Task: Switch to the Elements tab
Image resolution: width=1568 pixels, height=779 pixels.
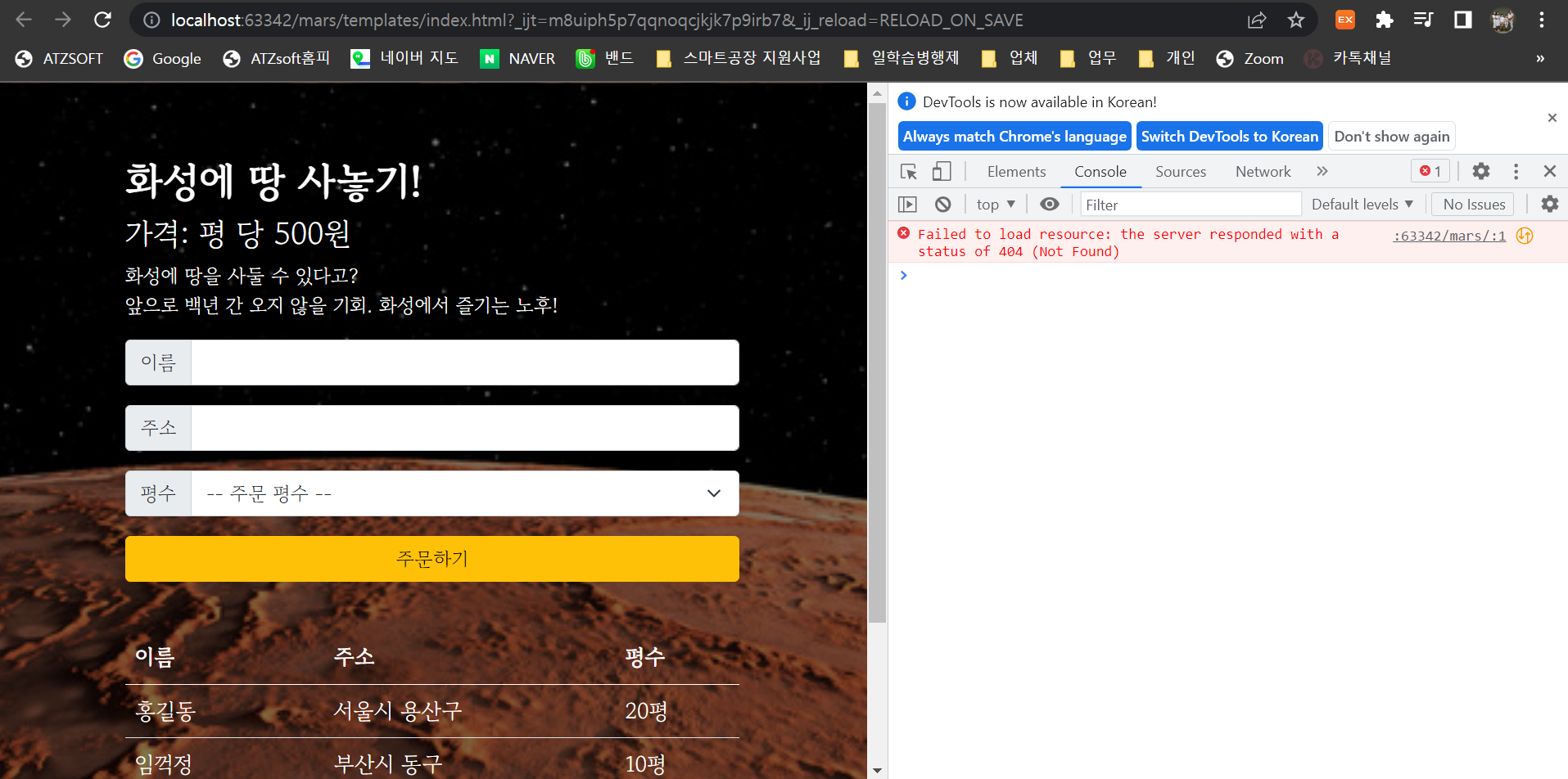Action: pos(1016,171)
